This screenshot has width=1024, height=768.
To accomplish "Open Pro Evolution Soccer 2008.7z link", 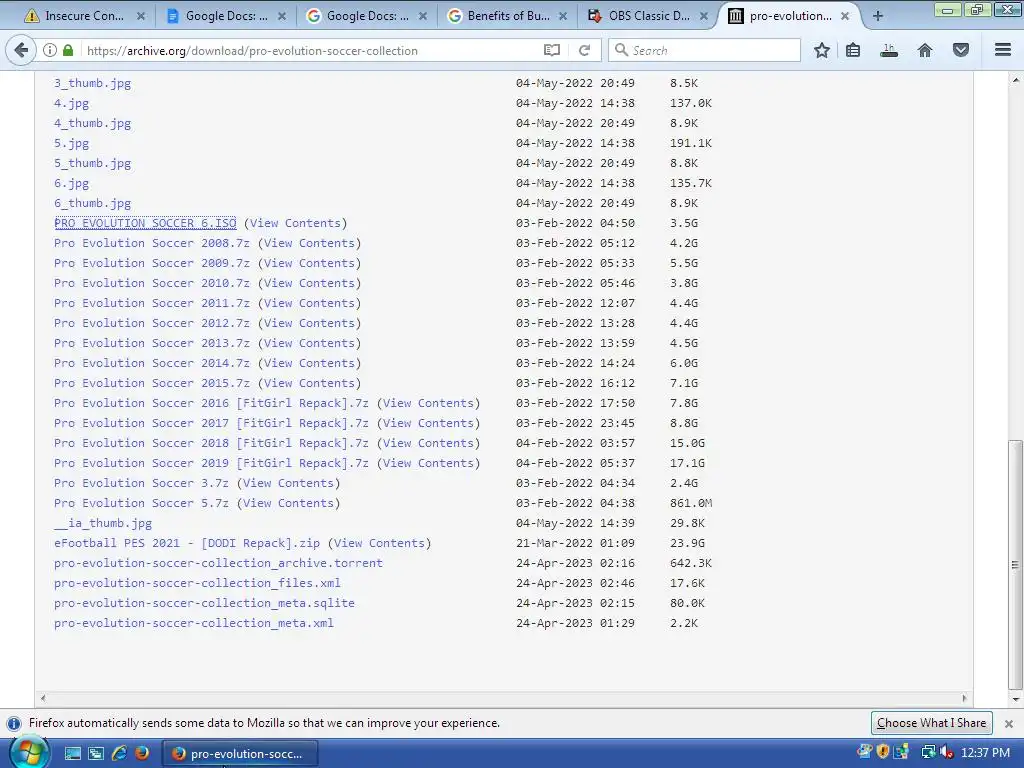I will click(152, 243).
